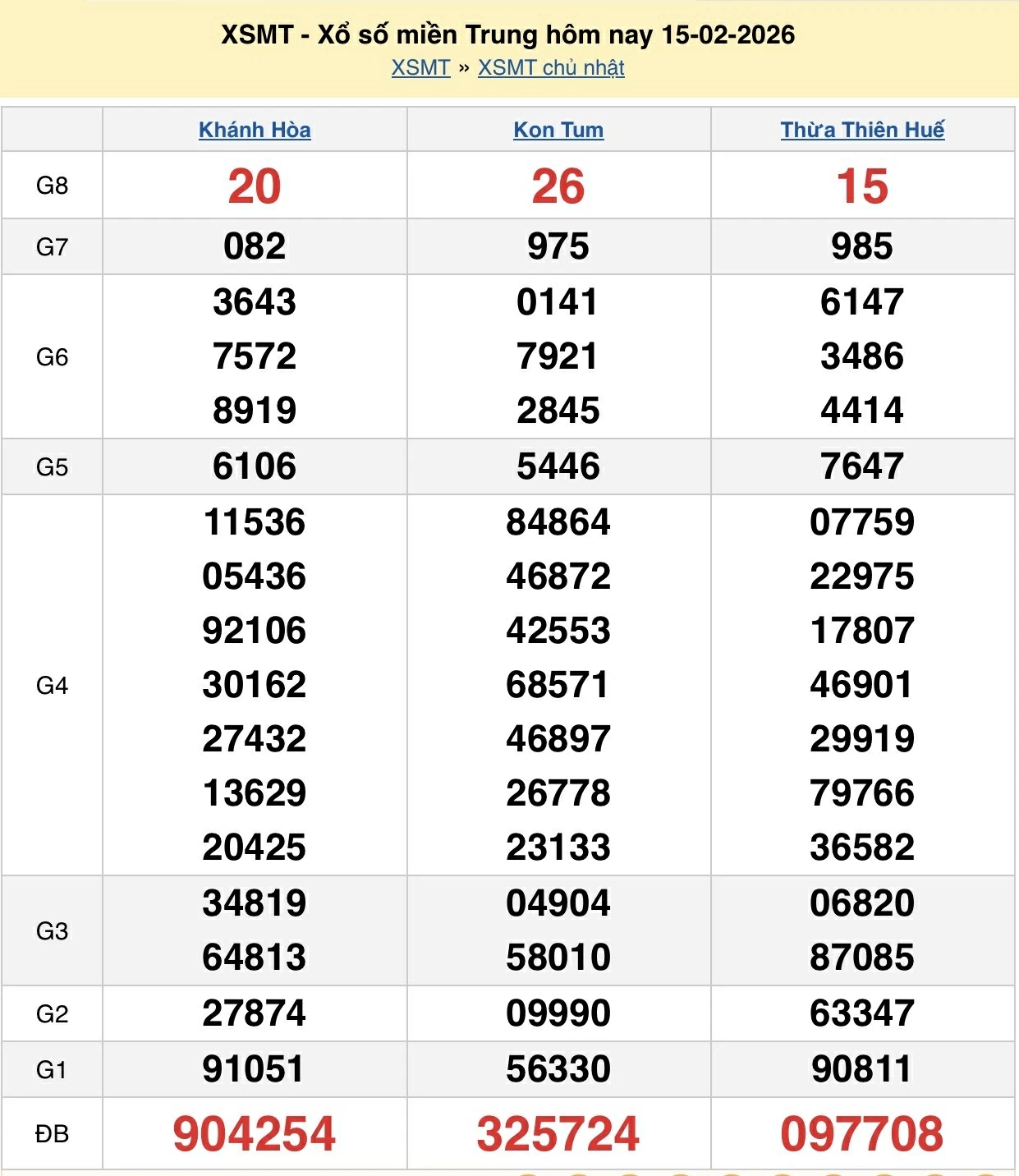This screenshot has width=1019, height=1176.
Task: Click the page title XSMT 15-02-2026
Action: [x=508, y=34]
